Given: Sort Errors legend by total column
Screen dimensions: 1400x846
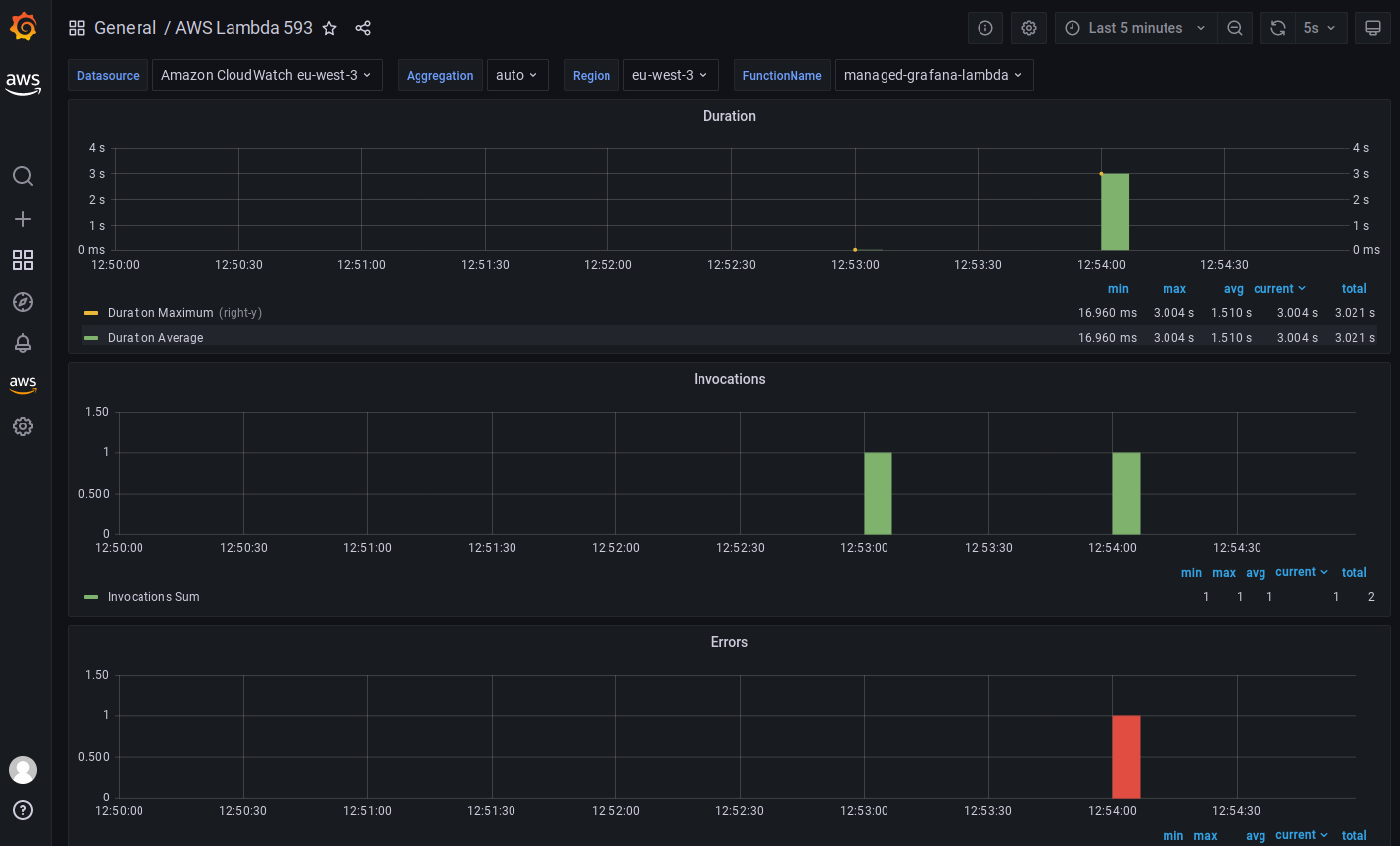Looking at the screenshot, I should coord(1354,835).
